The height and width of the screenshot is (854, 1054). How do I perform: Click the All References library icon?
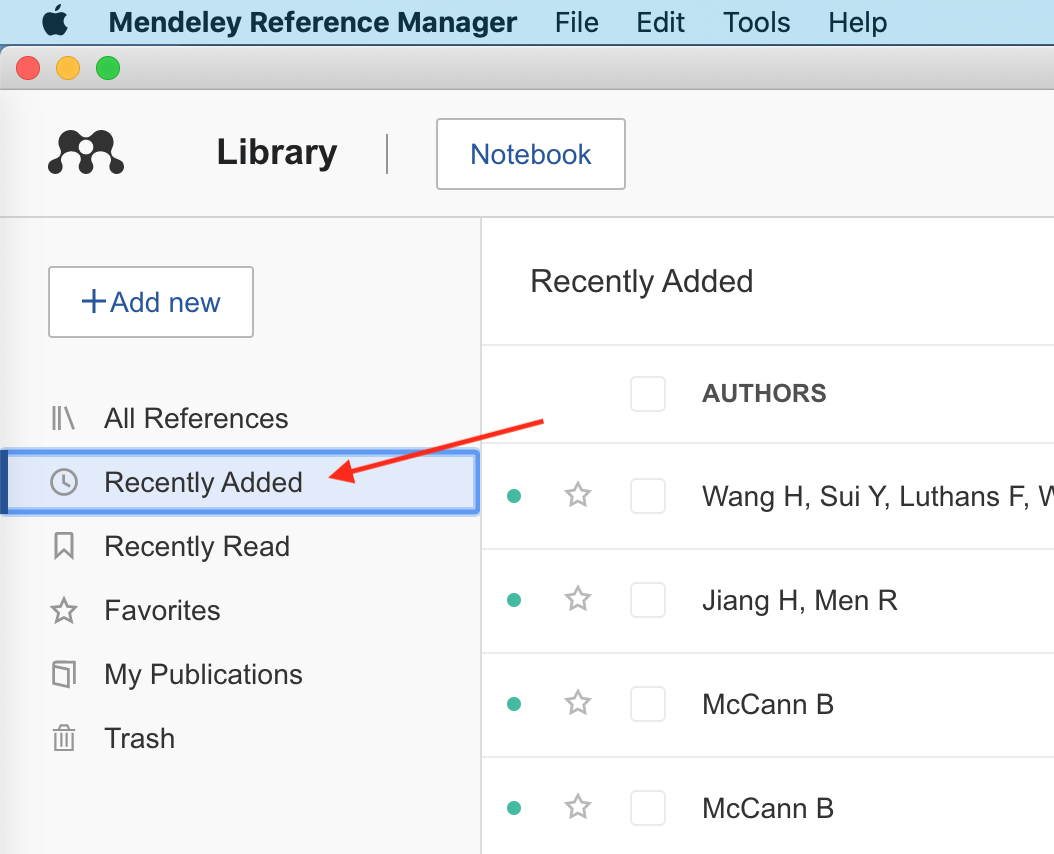[63, 418]
